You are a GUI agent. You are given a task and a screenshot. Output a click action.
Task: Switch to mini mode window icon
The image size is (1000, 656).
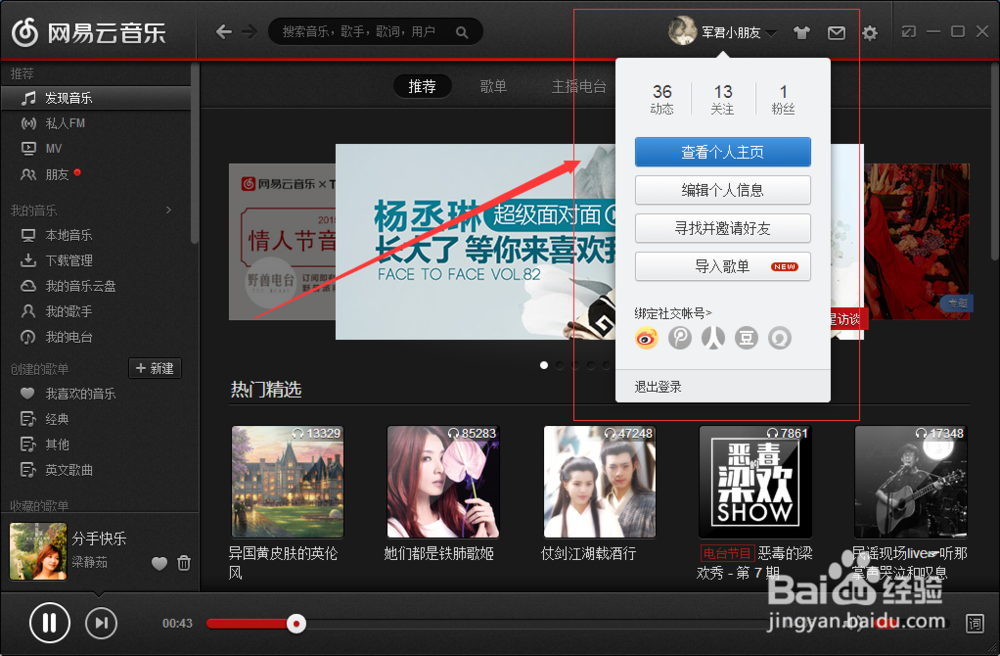(908, 31)
